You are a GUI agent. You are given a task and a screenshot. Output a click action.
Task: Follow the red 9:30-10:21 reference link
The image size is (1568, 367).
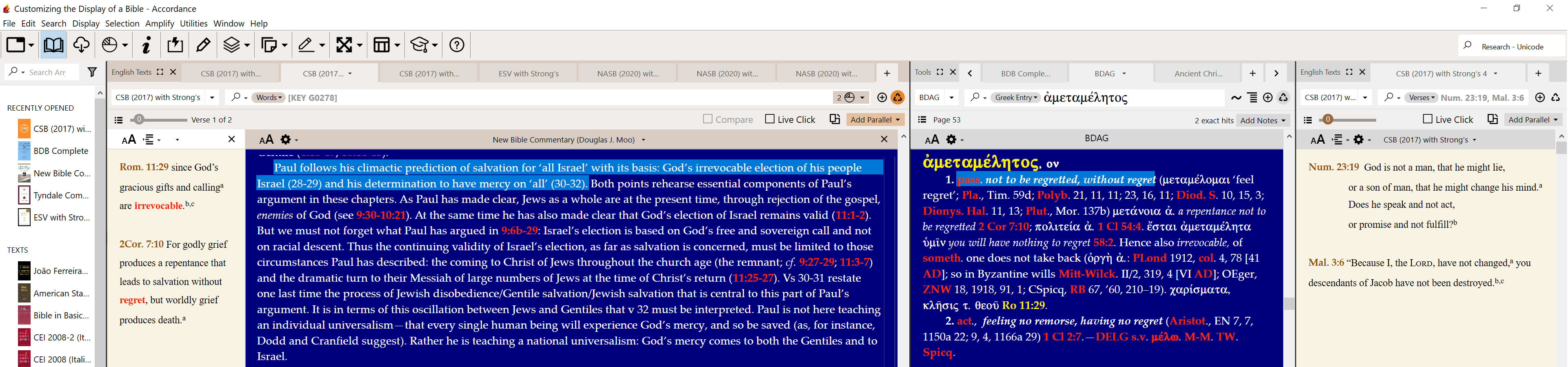click(x=380, y=215)
